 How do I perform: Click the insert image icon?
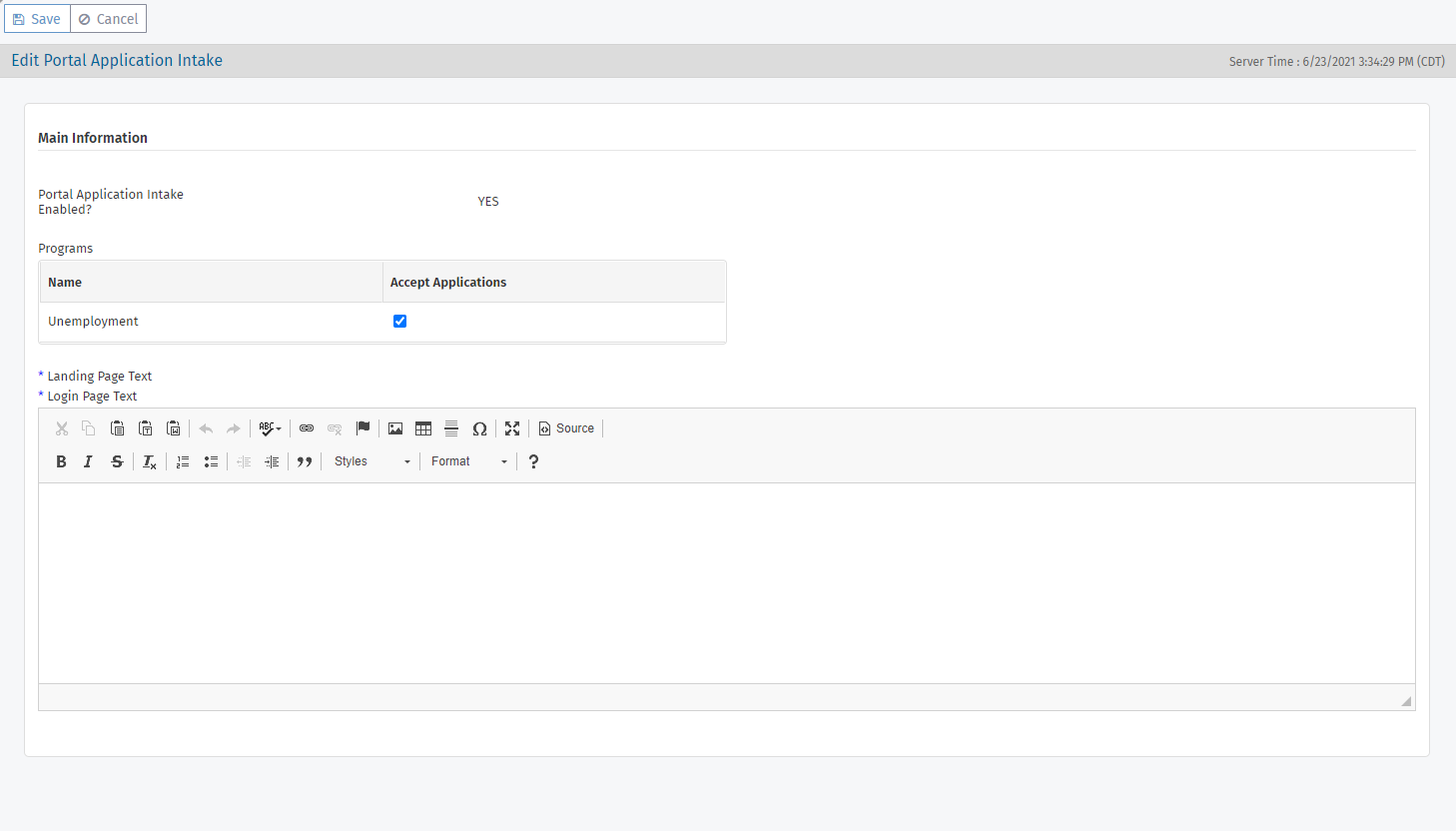tap(395, 428)
